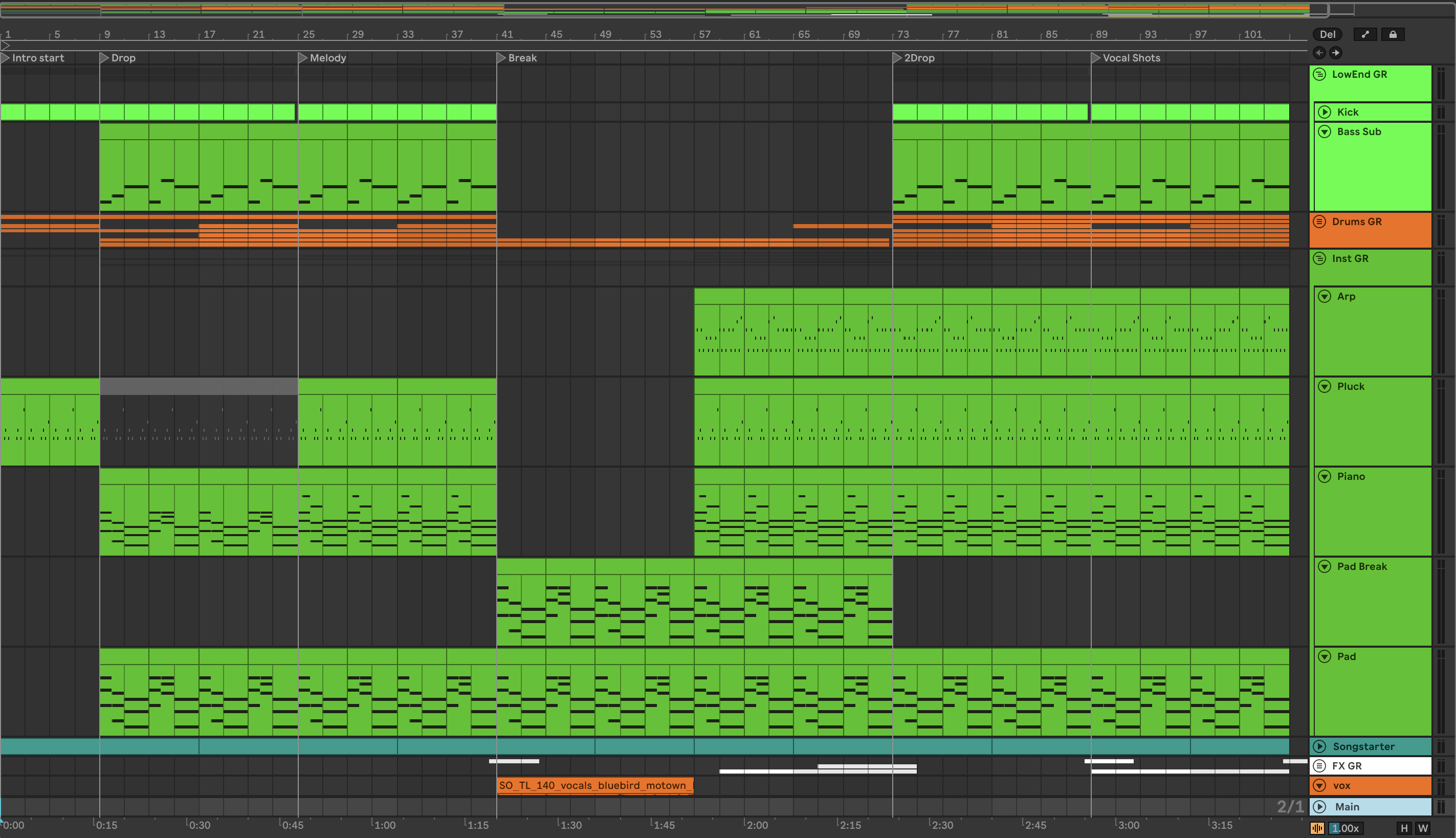Image resolution: width=1456 pixels, height=838 pixels.
Task: Unfold the Main track
Action: (x=1320, y=807)
